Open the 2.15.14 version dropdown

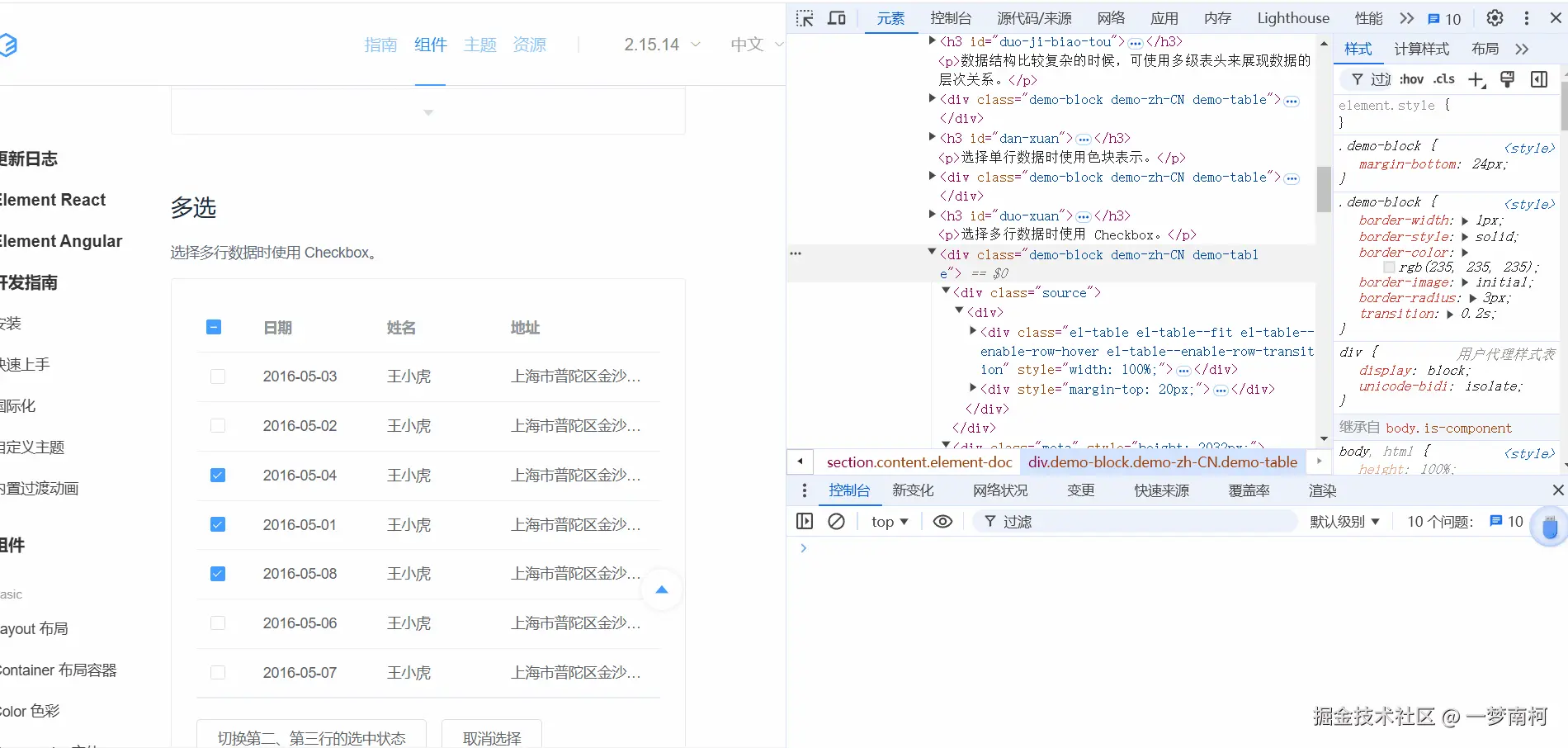[662, 45]
